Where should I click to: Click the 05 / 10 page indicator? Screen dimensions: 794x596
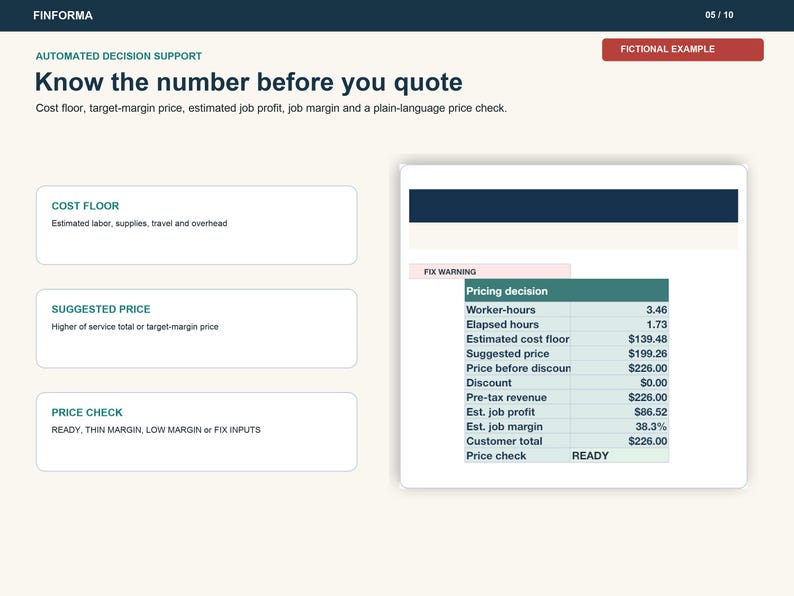[719, 15]
